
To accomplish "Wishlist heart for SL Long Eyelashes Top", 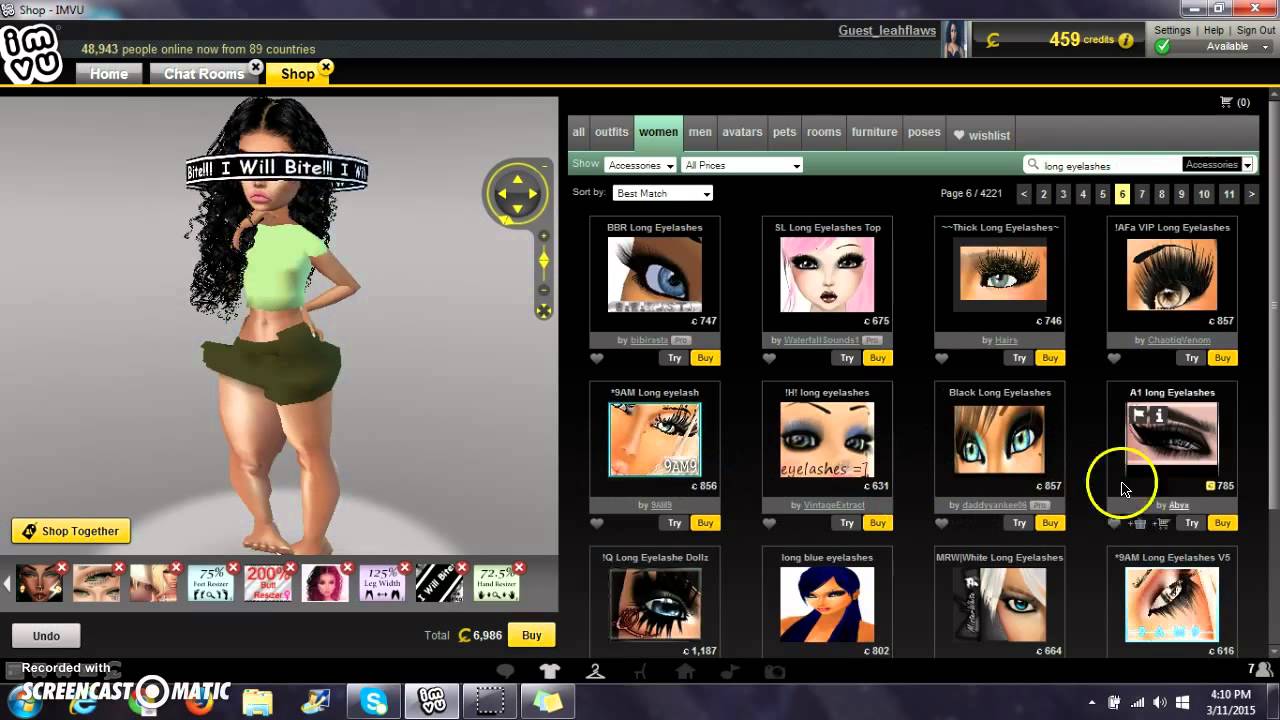I will (769, 358).
